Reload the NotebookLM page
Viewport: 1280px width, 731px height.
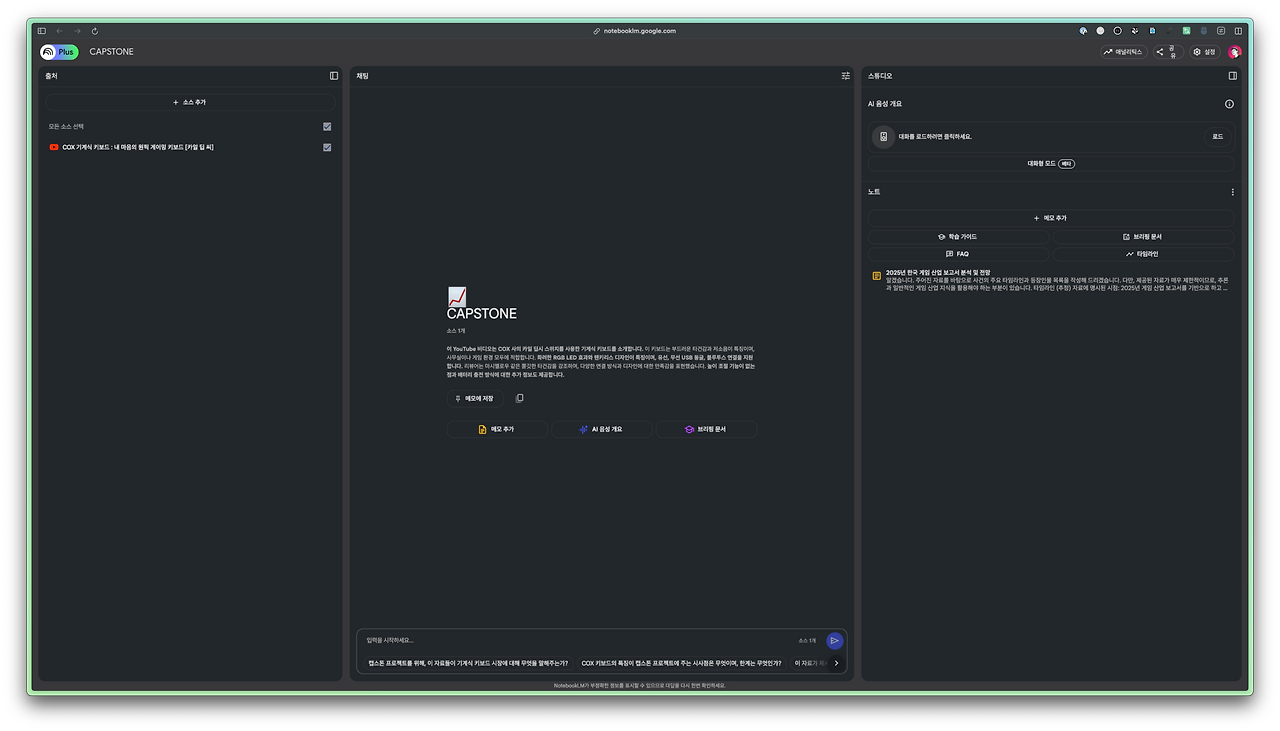[95, 31]
